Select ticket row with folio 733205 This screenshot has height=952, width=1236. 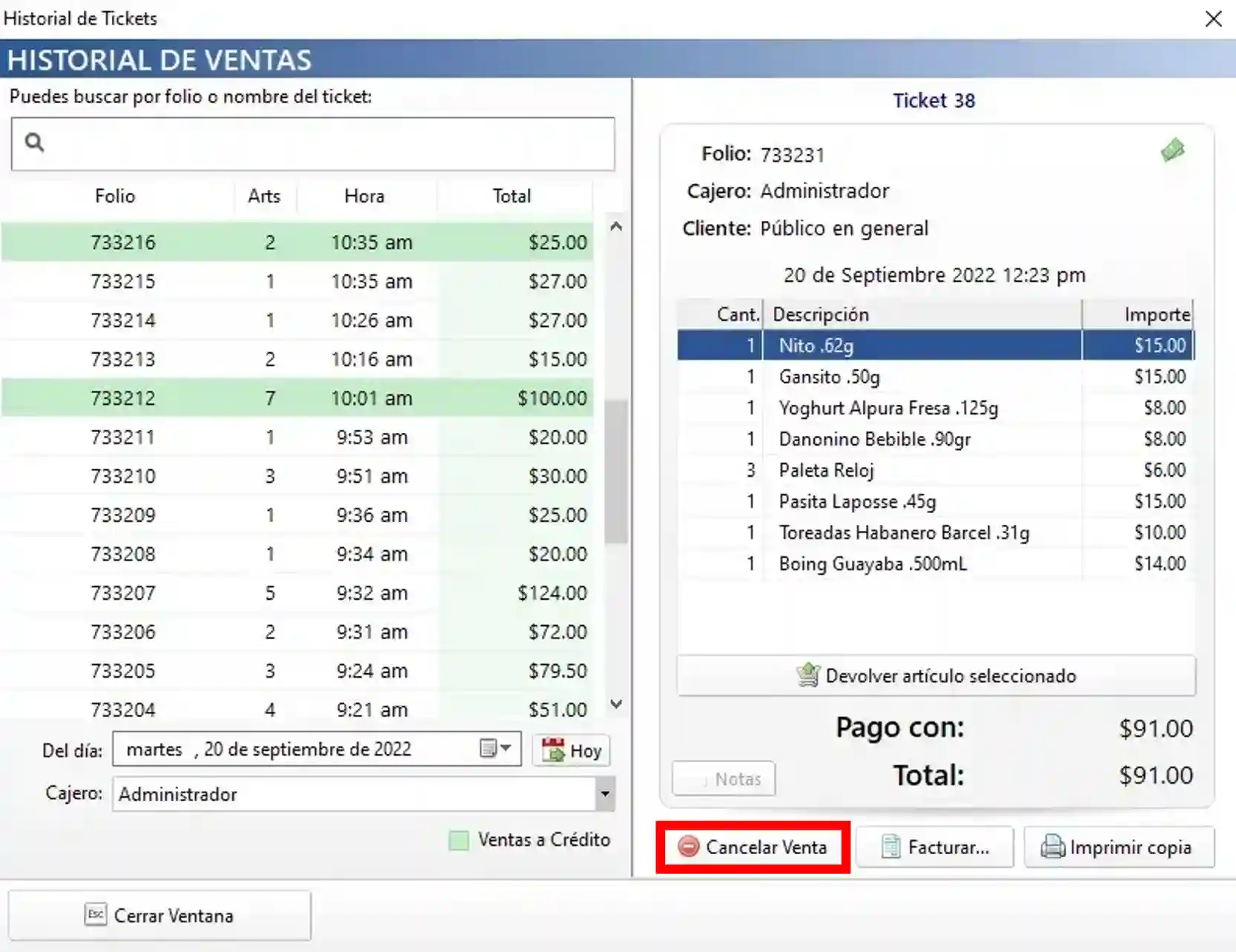[x=297, y=671]
